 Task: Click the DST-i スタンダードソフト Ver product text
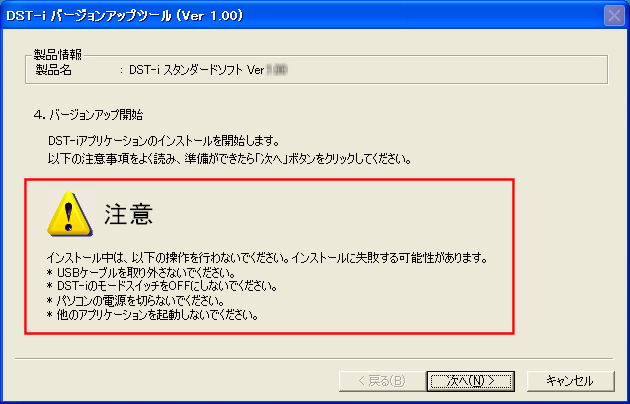point(197,70)
